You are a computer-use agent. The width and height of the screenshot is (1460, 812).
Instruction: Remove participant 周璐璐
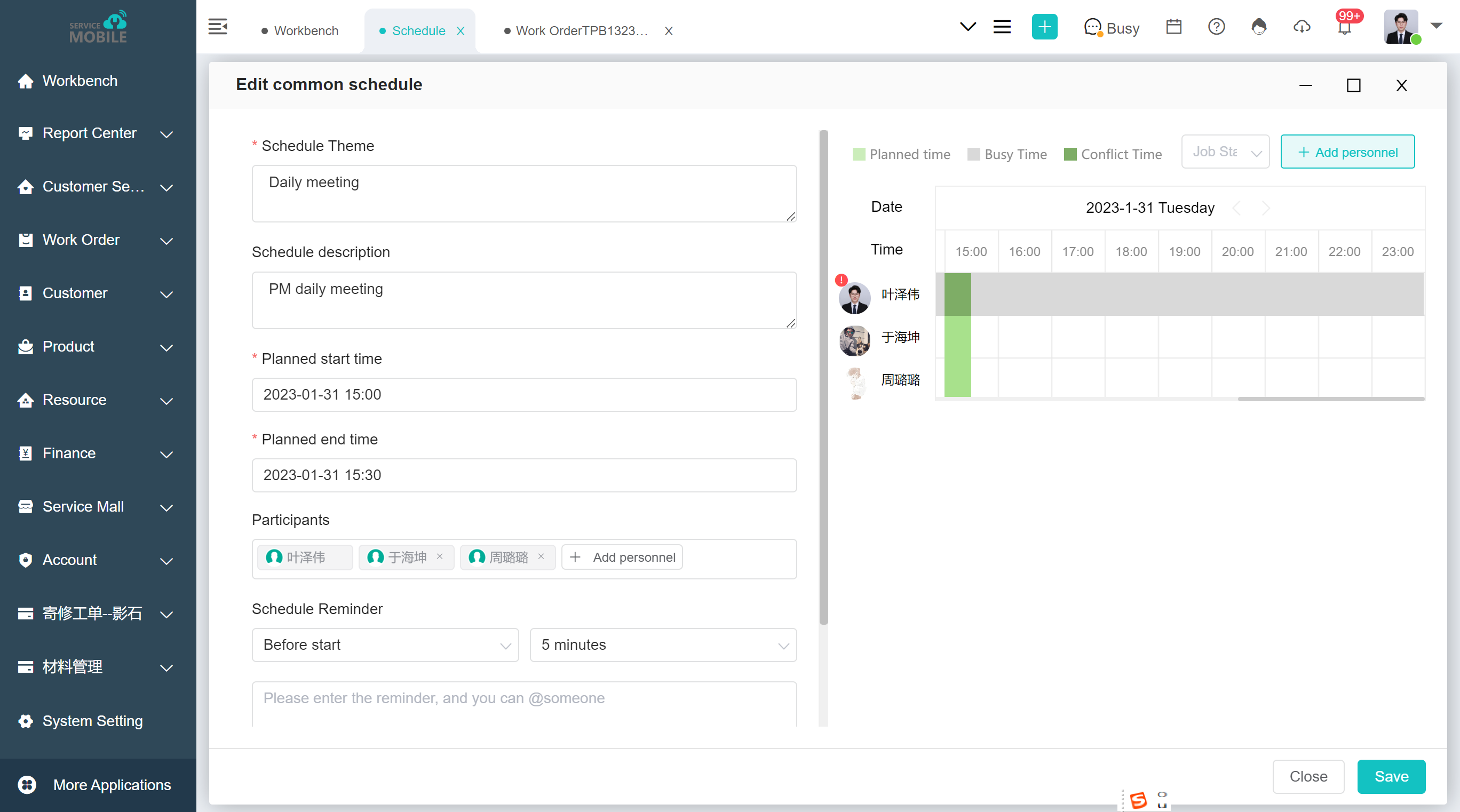(541, 556)
